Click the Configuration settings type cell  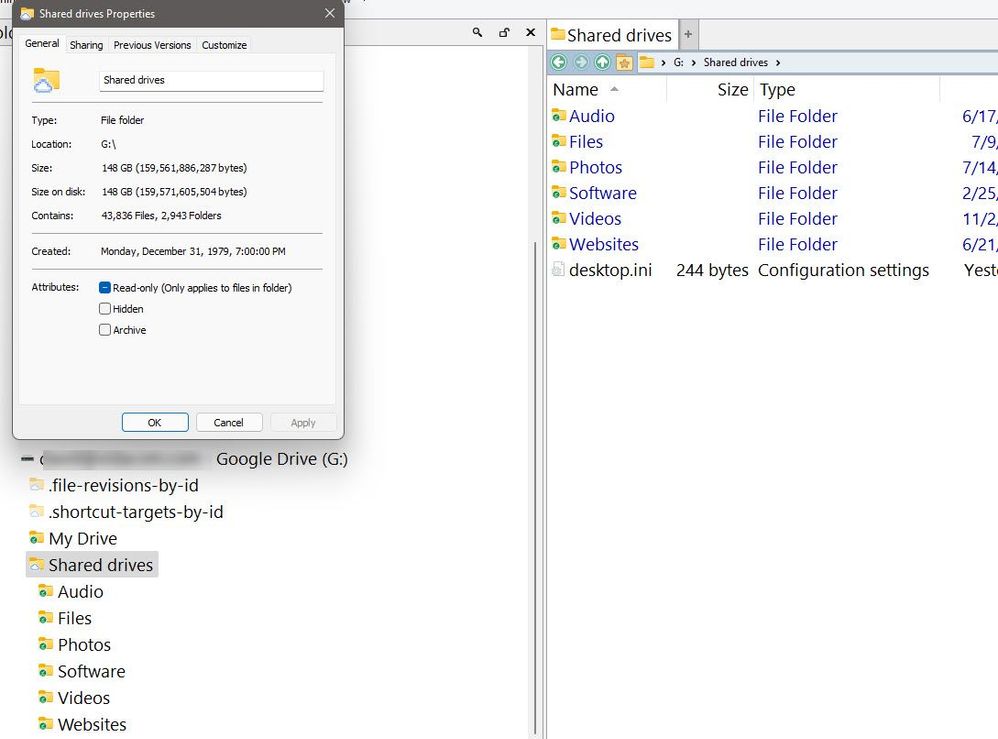click(843, 270)
